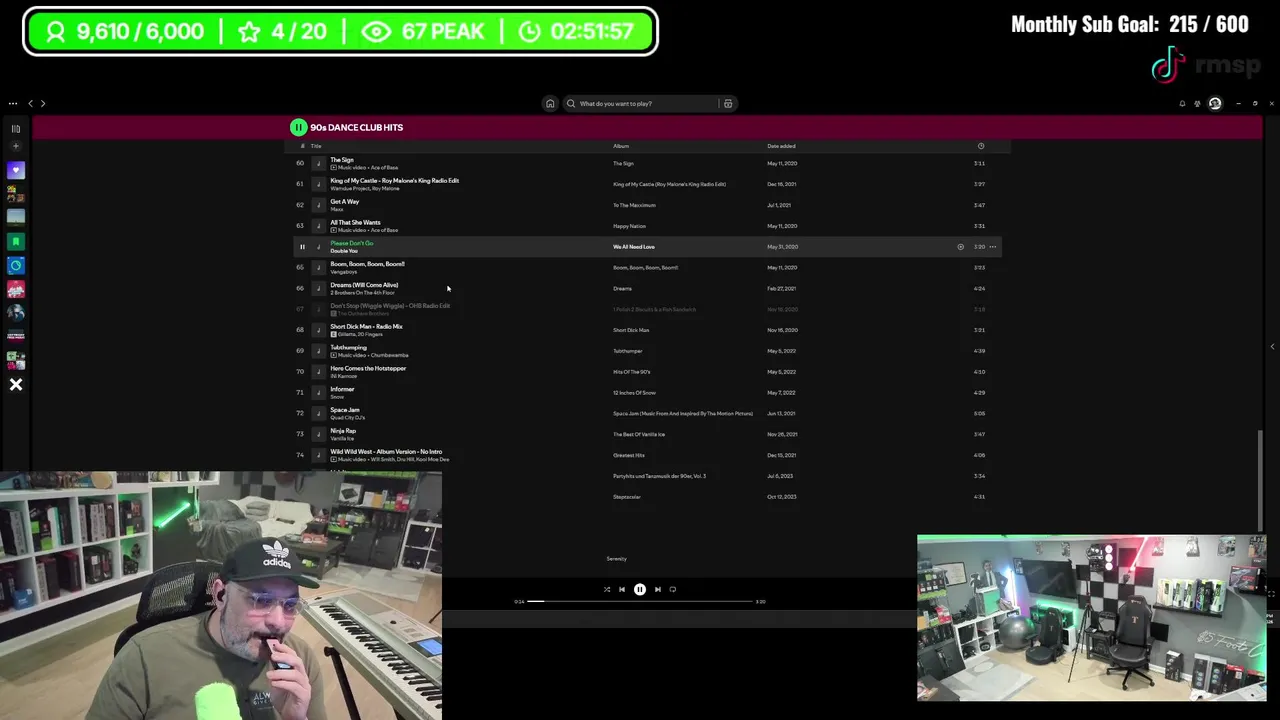Open more options for Please Don't Go
Screen dimensions: 1280x720
coord(992,247)
